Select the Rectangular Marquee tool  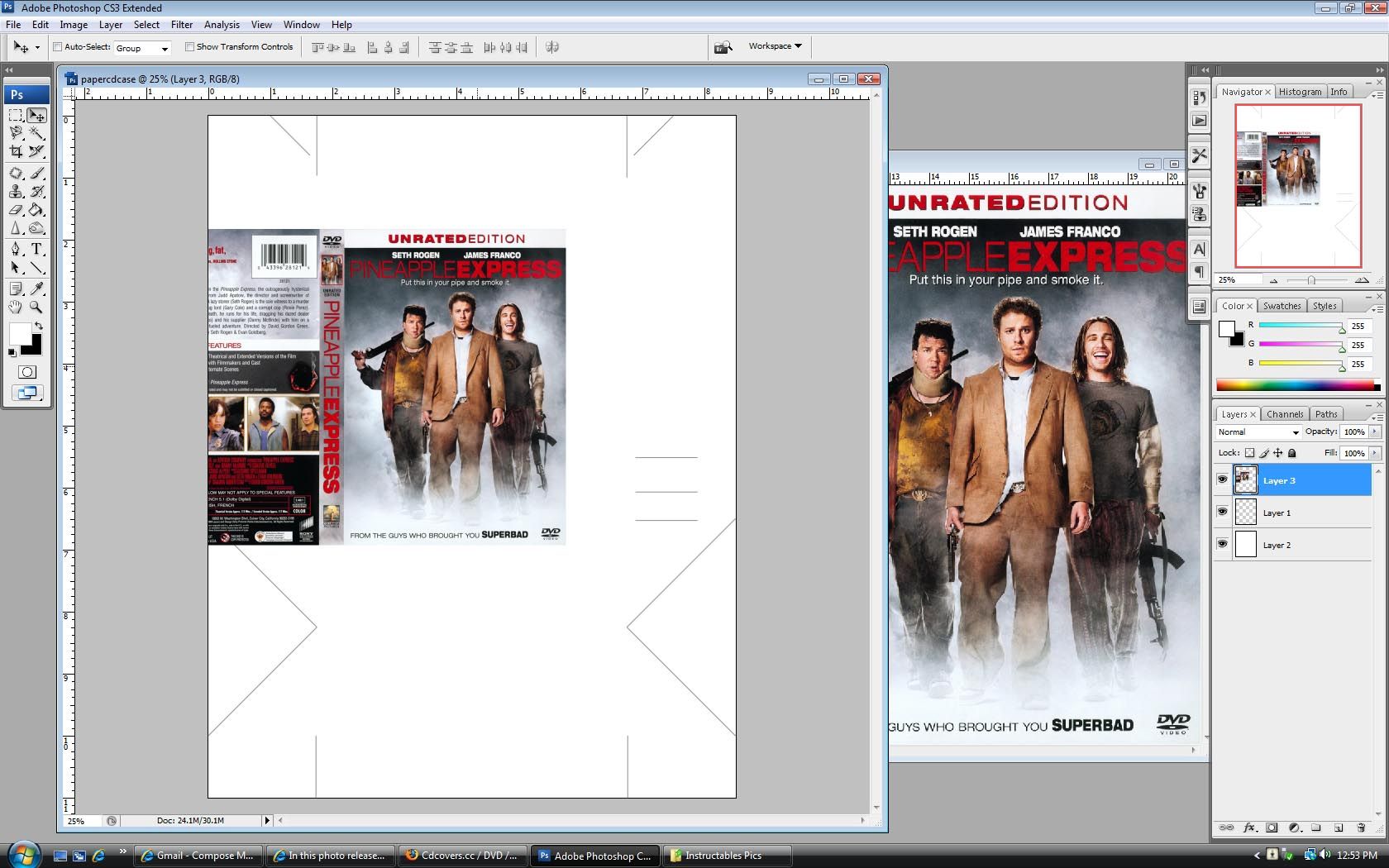pos(16,115)
